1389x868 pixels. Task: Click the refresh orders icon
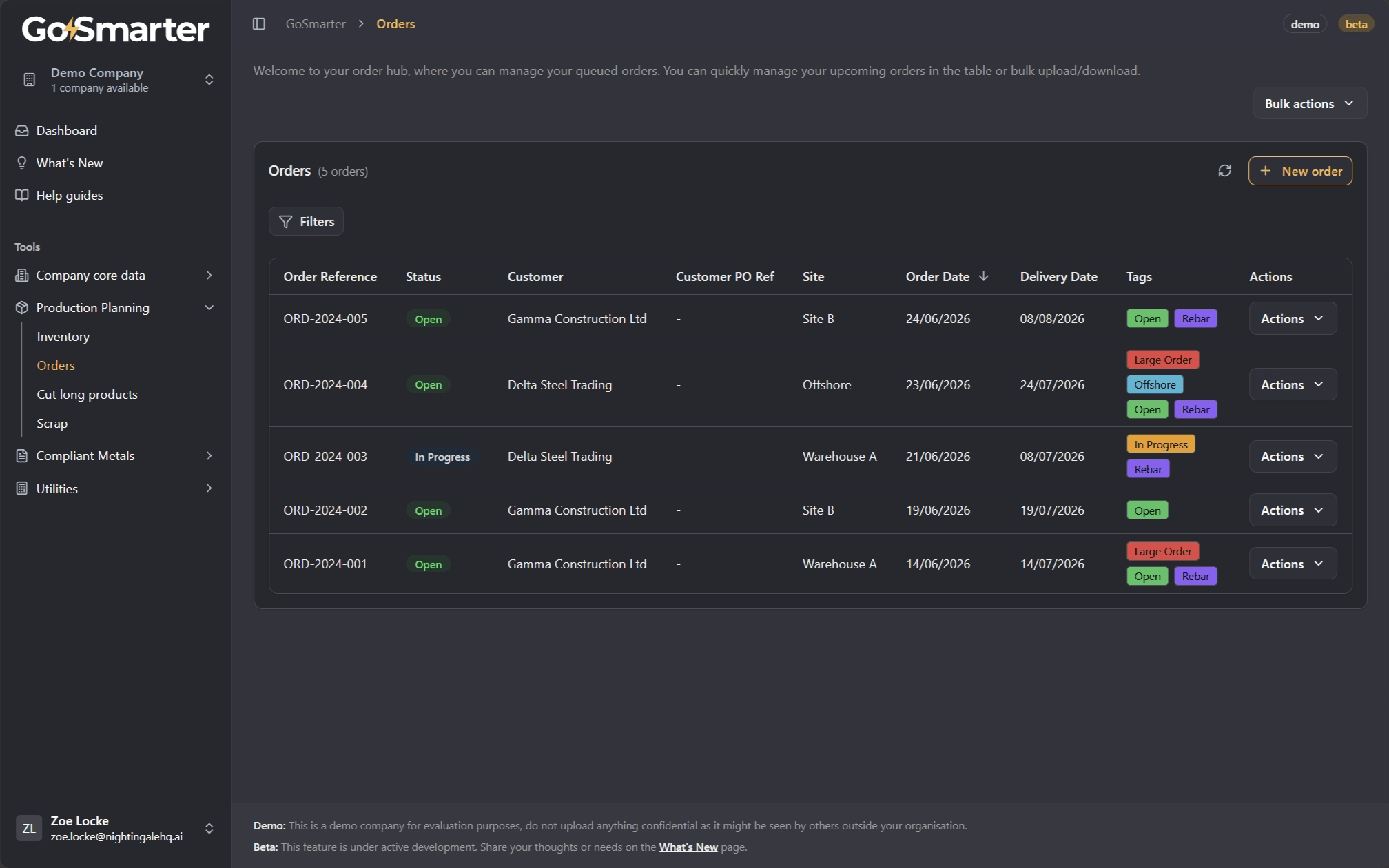pyautogui.click(x=1224, y=171)
